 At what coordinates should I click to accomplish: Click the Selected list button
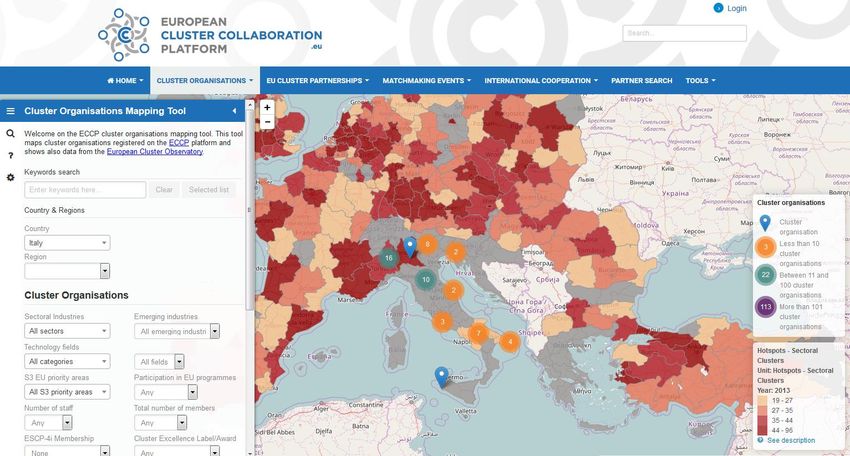click(209, 190)
